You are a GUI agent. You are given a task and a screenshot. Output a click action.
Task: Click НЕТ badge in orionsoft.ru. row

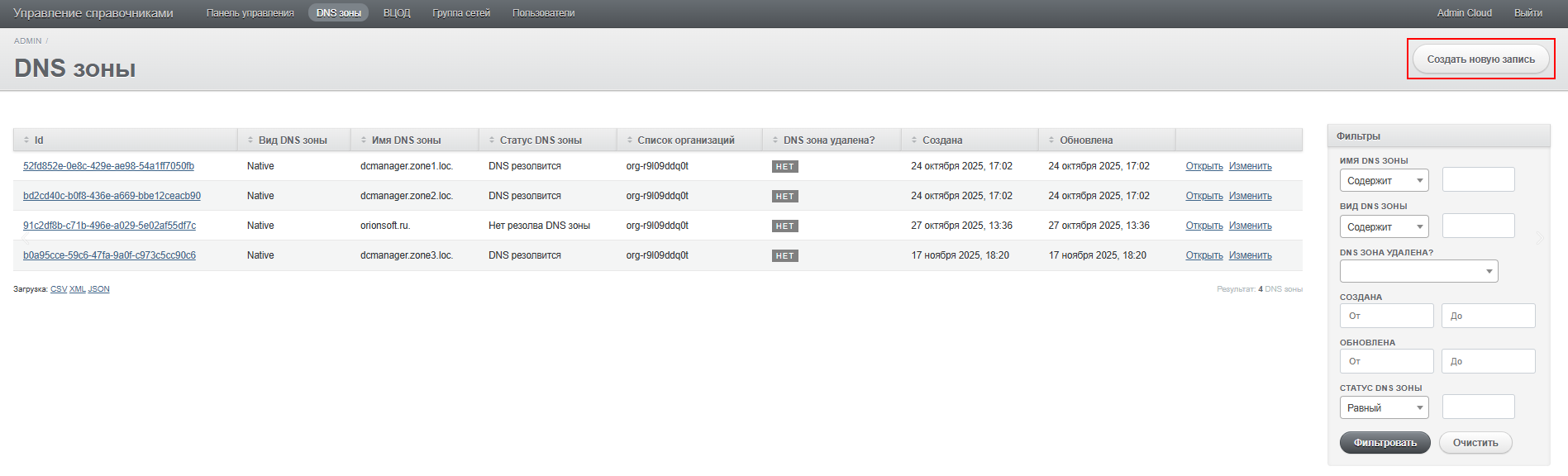click(784, 226)
